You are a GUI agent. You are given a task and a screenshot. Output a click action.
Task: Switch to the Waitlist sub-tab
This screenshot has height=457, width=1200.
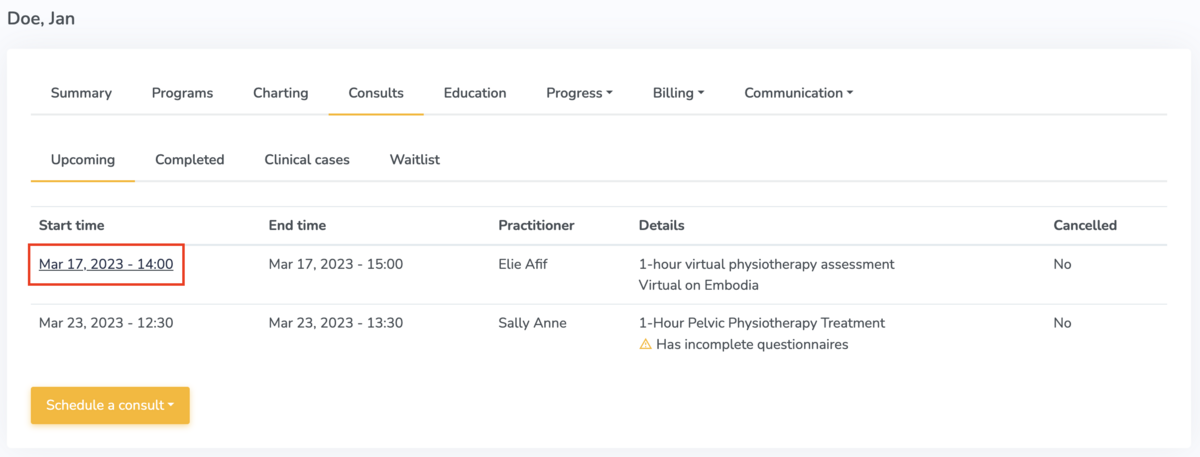pyautogui.click(x=415, y=160)
